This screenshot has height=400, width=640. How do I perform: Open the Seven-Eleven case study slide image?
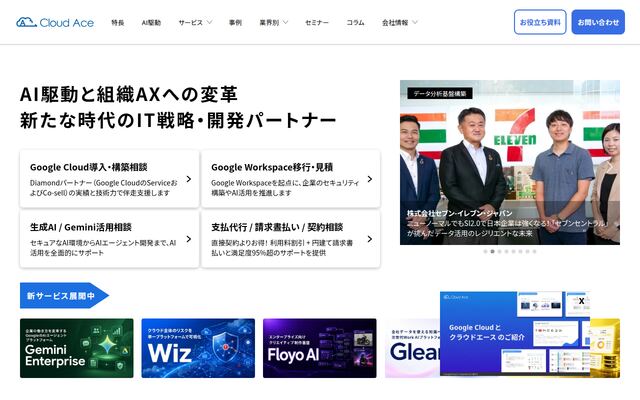pyautogui.click(x=510, y=162)
